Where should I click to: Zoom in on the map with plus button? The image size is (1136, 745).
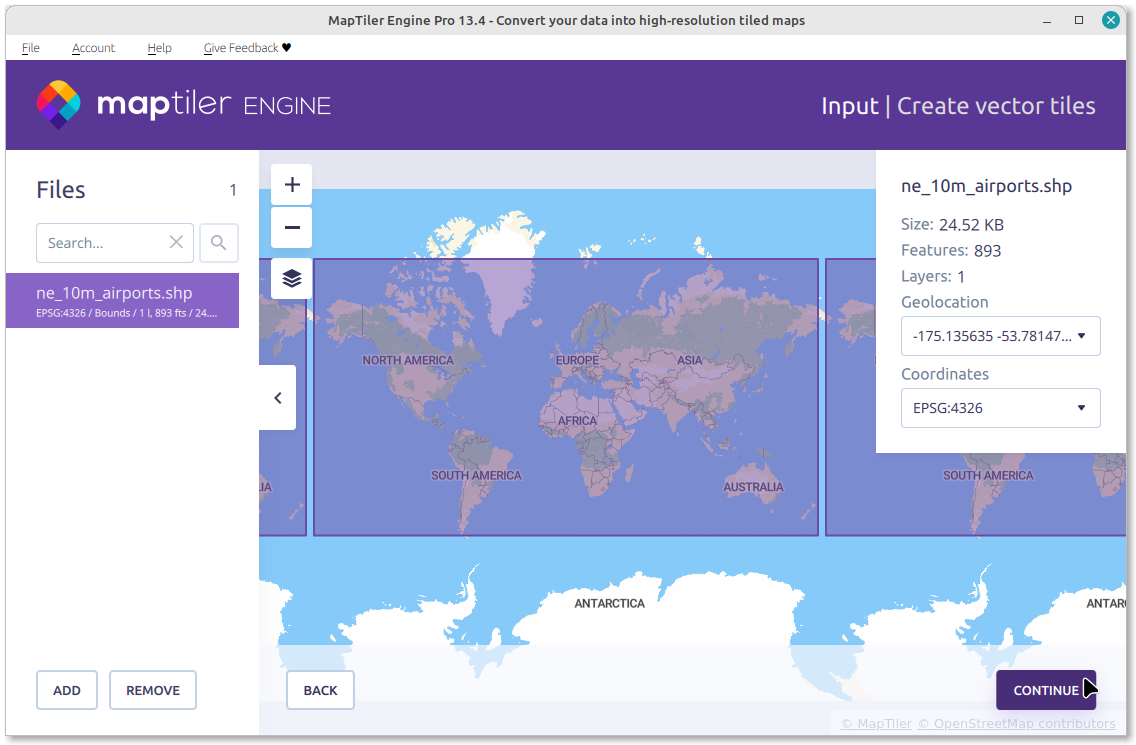coord(292,185)
